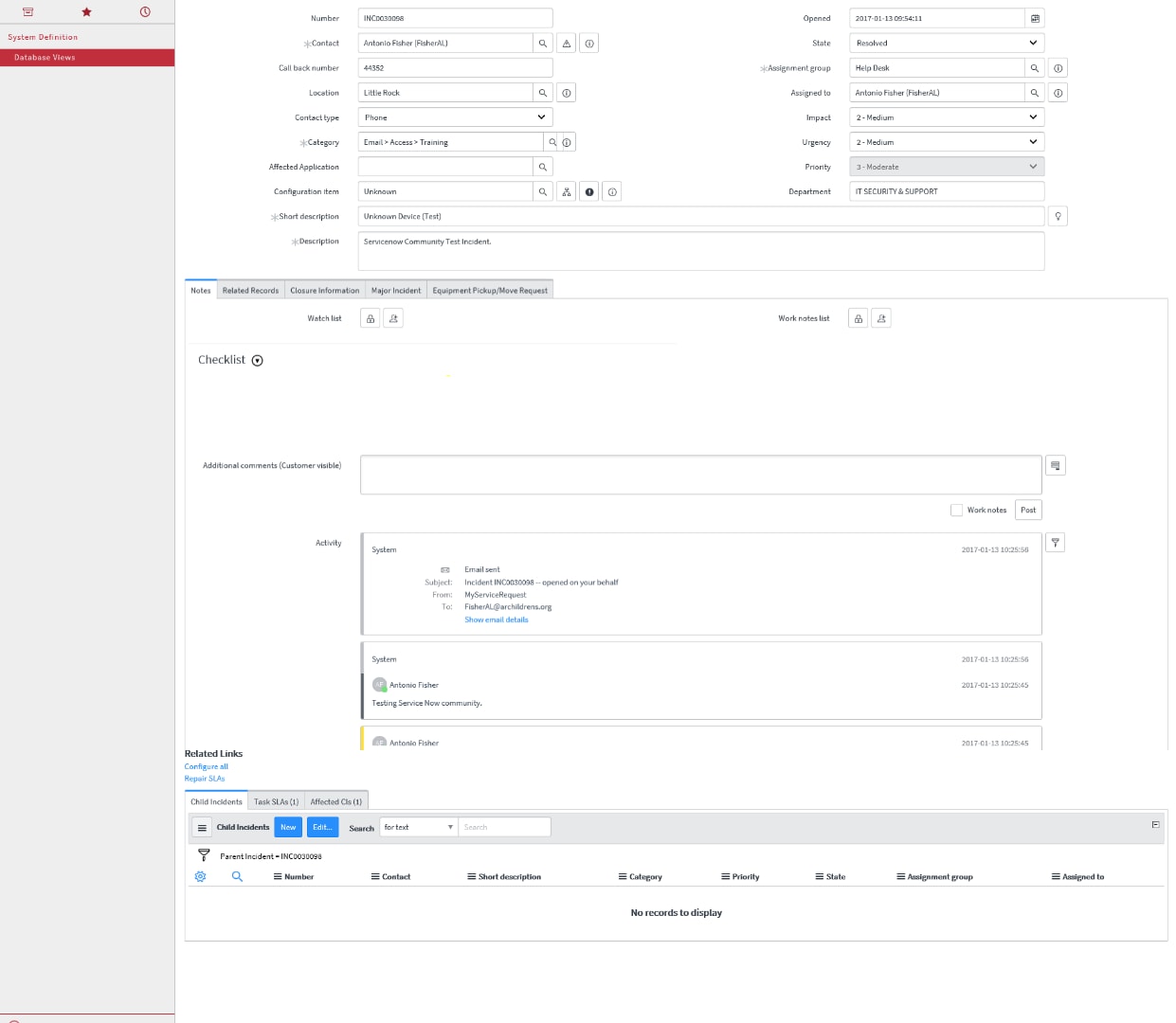The image size is (1176, 1023).
Task: Add me to Watch list
Action: [393, 318]
